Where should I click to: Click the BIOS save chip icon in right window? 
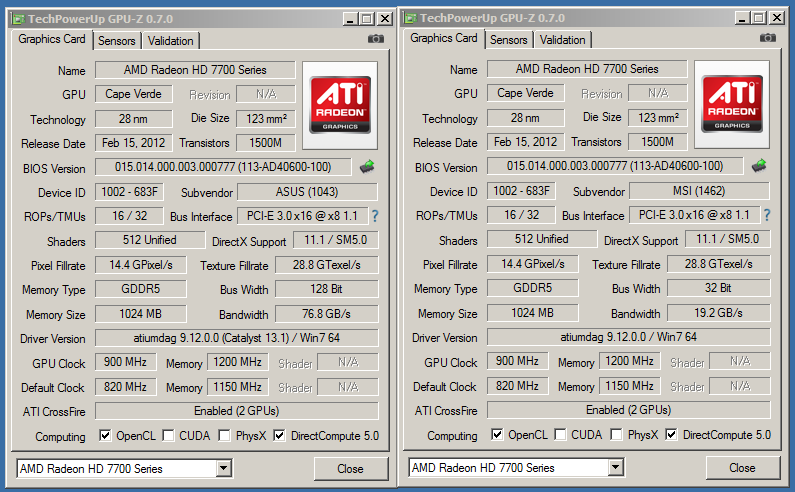pyautogui.click(x=759, y=165)
